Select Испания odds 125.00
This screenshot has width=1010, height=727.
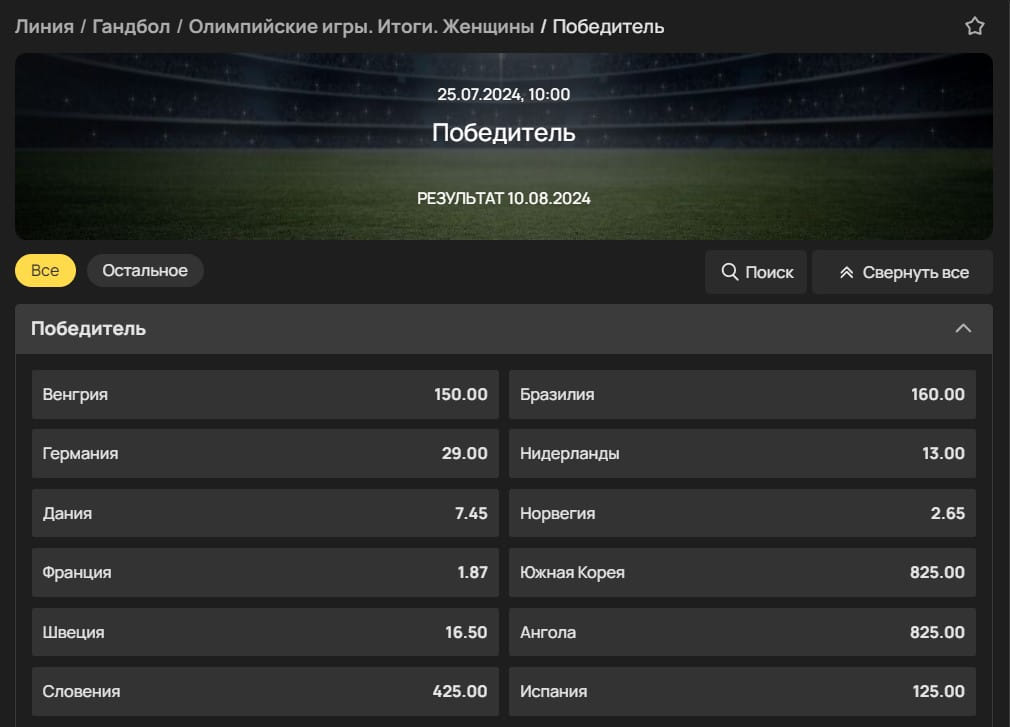click(x=742, y=692)
